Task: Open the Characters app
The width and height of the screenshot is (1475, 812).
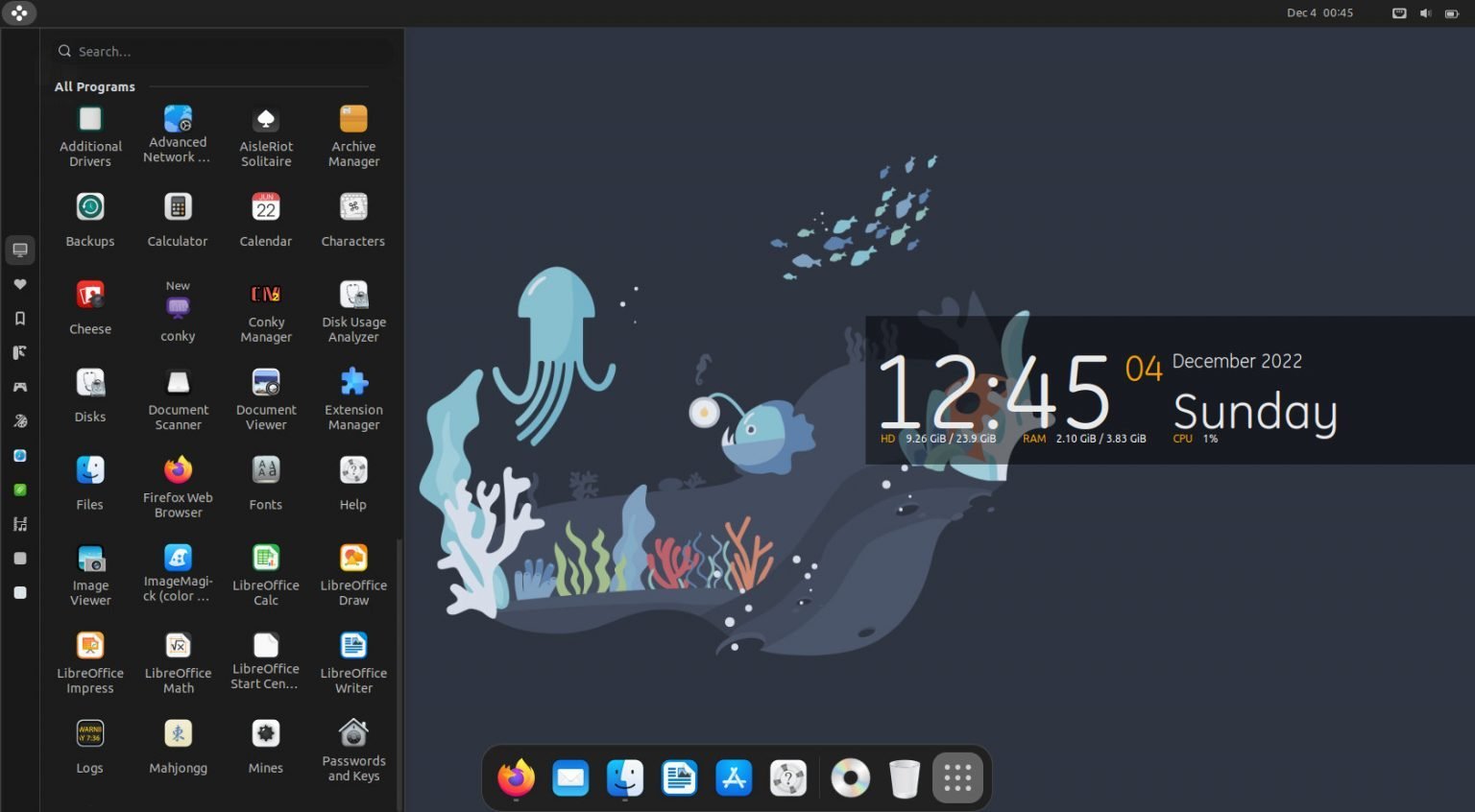Action: click(x=352, y=219)
